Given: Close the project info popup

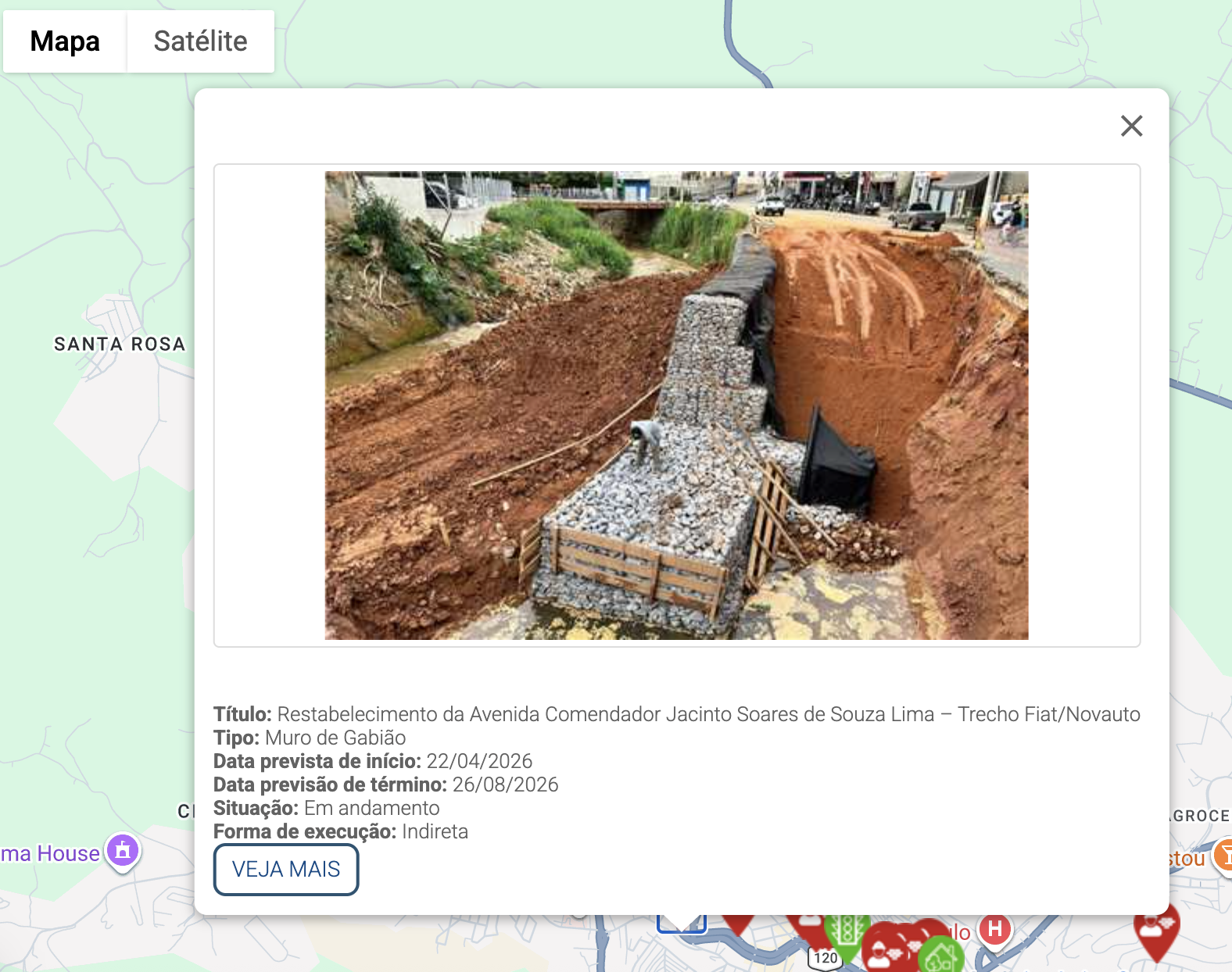Looking at the screenshot, I should 1131,126.
